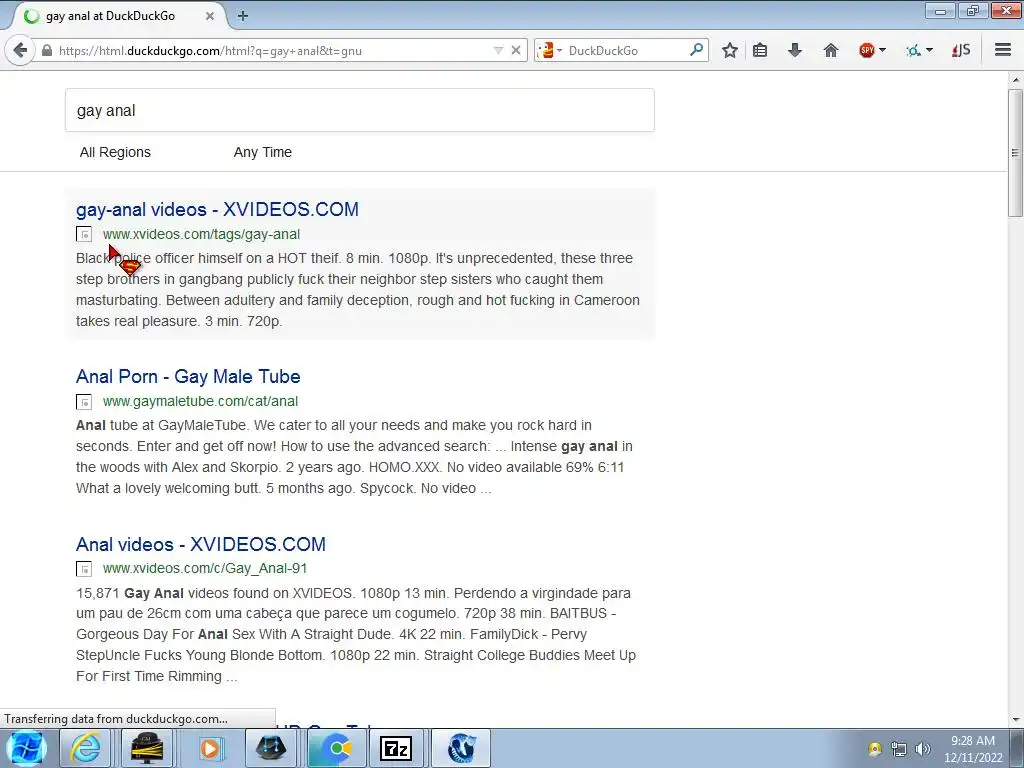Click the teal add-on icon in the toolbar
The height and width of the screenshot is (768, 1024).
pos(914,50)
